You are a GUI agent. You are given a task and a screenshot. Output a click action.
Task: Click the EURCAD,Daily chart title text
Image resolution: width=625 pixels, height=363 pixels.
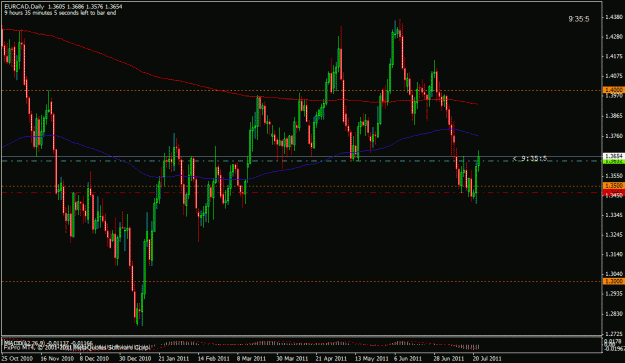point(23,7)
